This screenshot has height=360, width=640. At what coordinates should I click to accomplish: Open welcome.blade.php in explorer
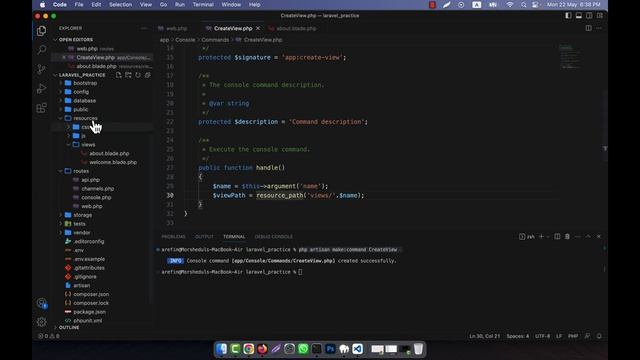pyautogui.click(x=113, y=162)
